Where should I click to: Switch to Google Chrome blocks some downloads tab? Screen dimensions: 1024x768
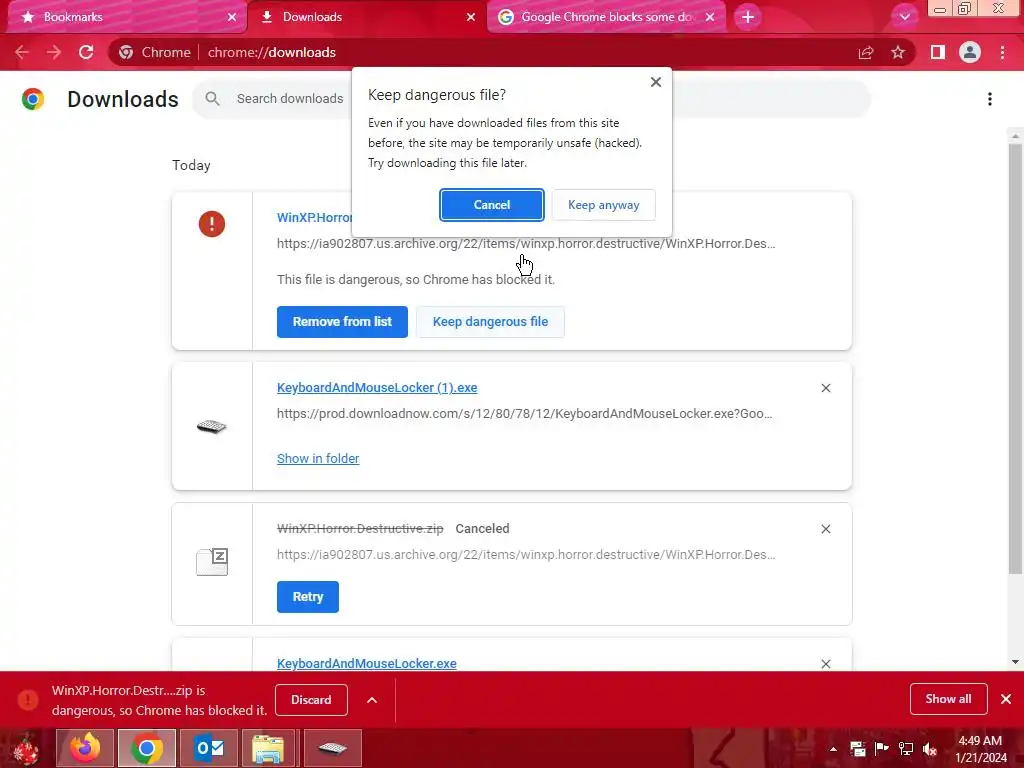pos(606,17)
